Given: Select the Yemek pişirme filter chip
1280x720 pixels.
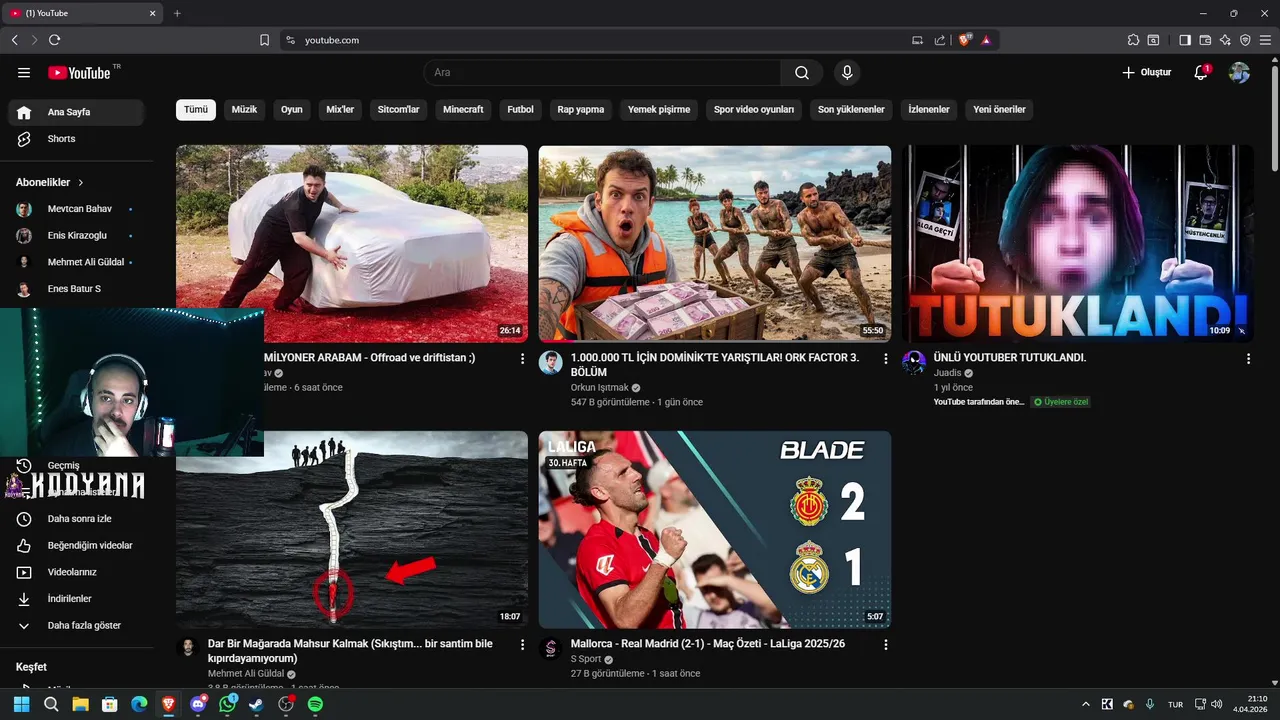Looking at the screenshot, I should (x=659, y=110).
